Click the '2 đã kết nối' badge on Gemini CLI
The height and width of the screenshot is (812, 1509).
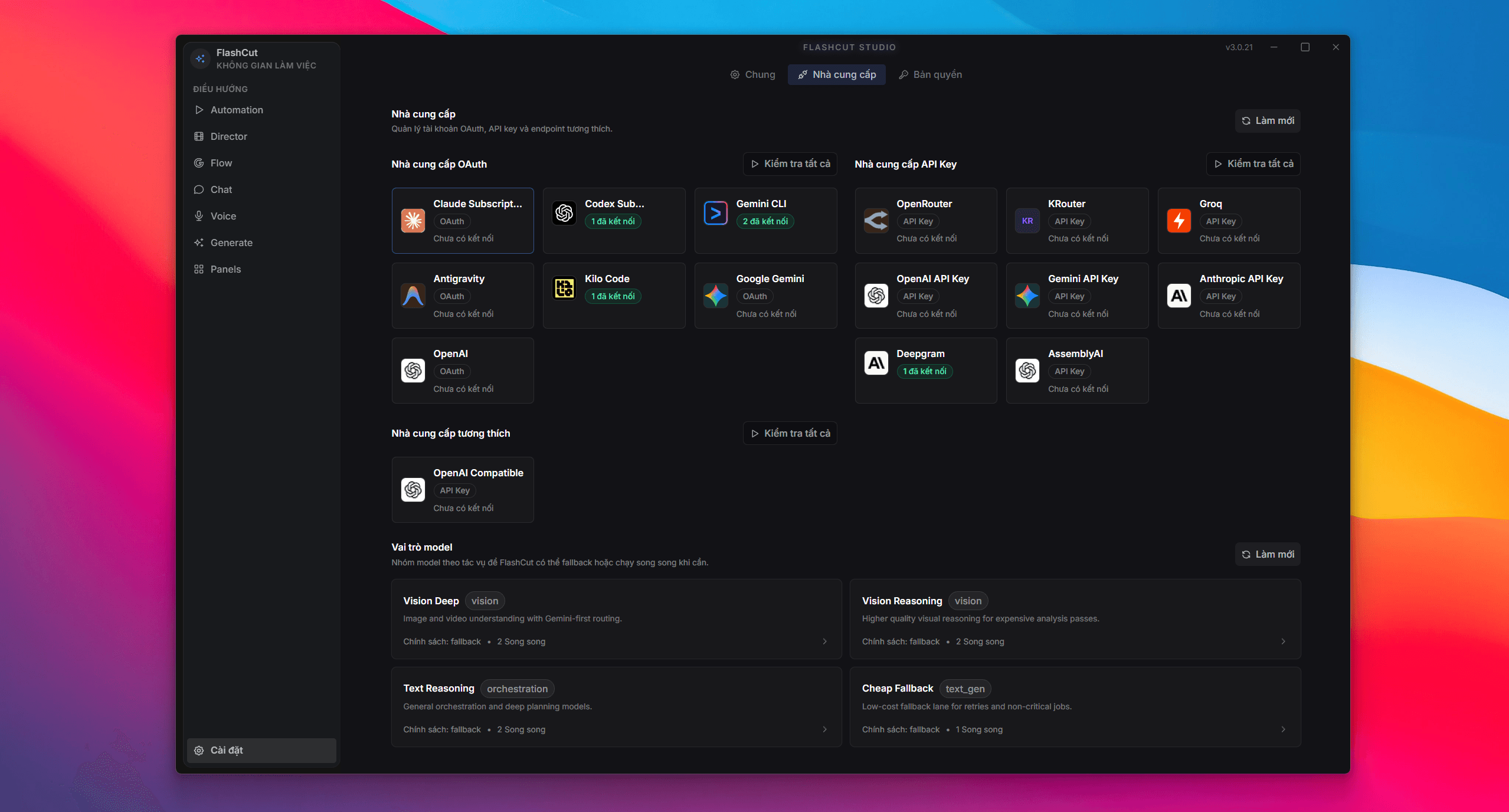click(x=765, y=221)
